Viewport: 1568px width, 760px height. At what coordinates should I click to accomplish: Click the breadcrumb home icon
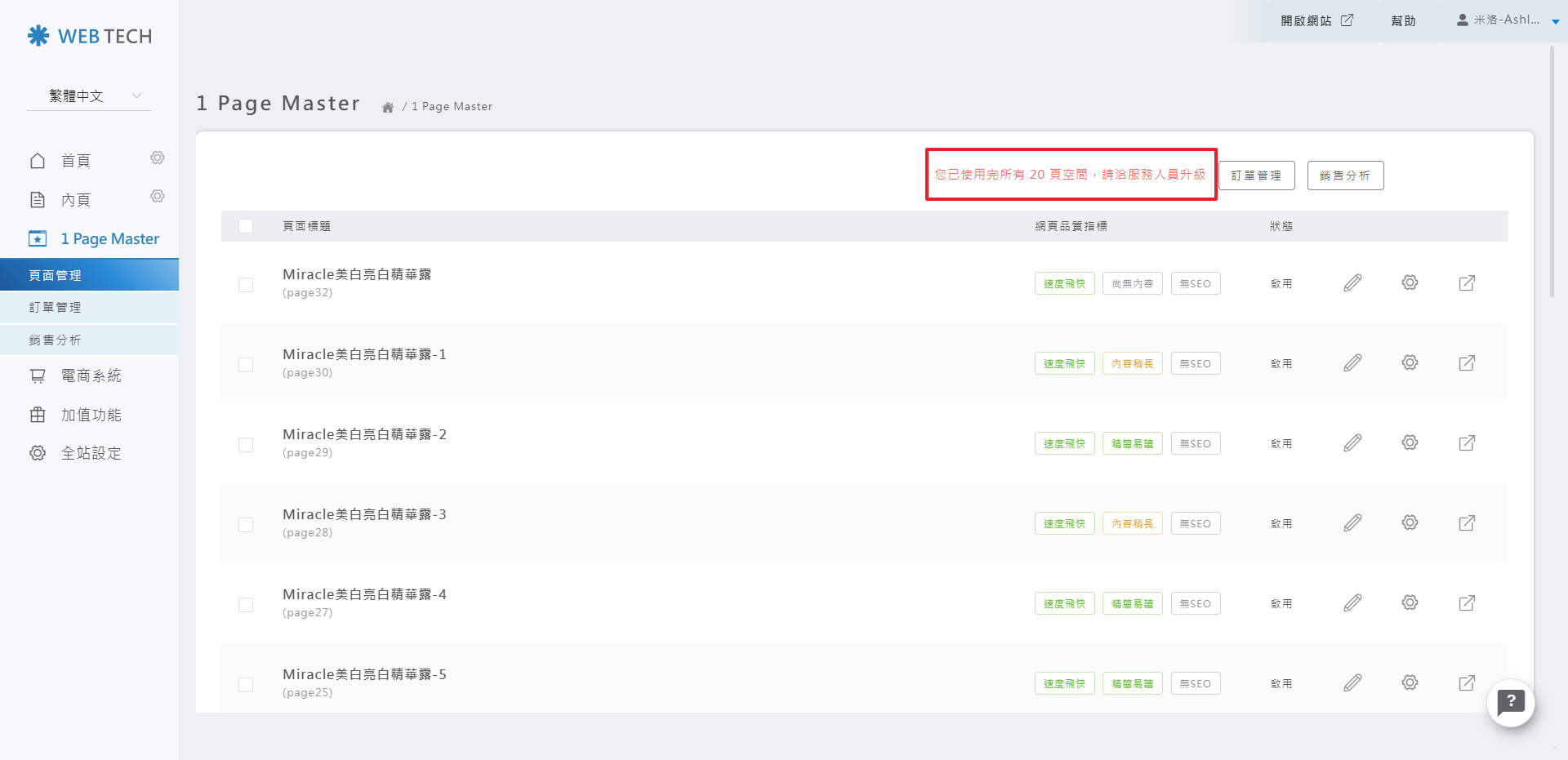click(388, 107)
